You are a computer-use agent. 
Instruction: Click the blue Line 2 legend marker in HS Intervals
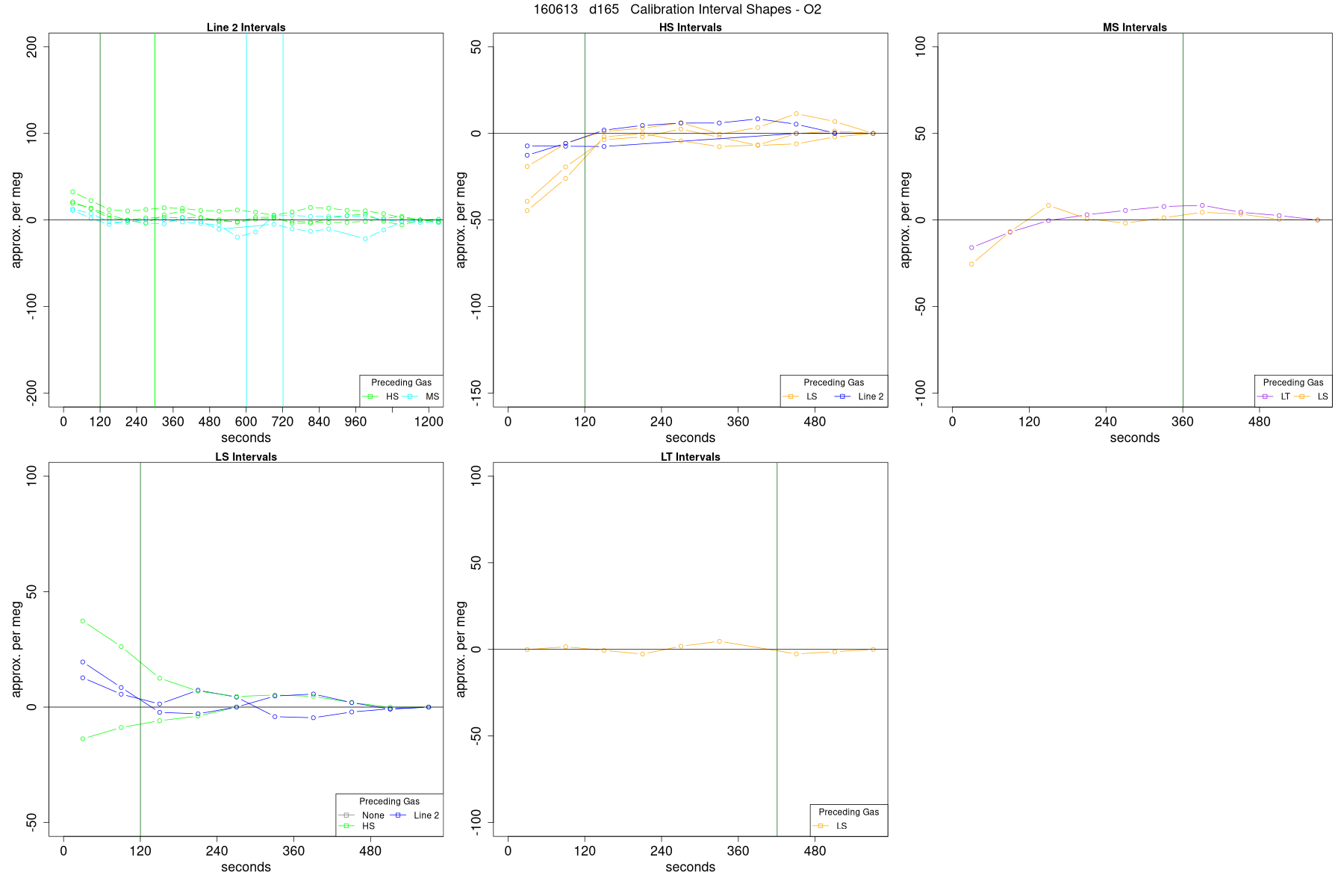pos(842,396)
